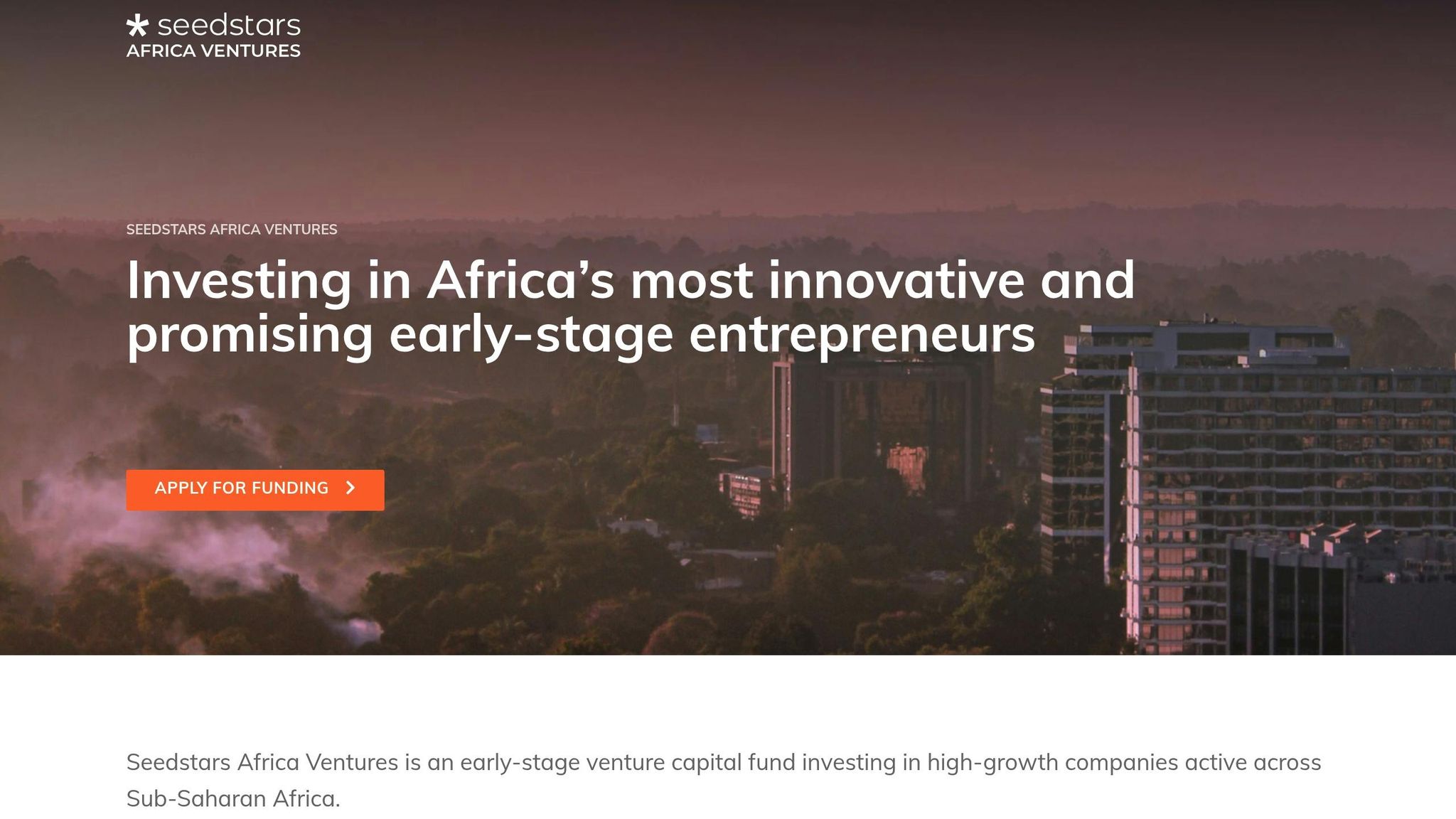The width and height of the screenshot is (1456, 819).
Task: Open the AFRICA VENTURES link under the logo
Action: pos(213,50)
